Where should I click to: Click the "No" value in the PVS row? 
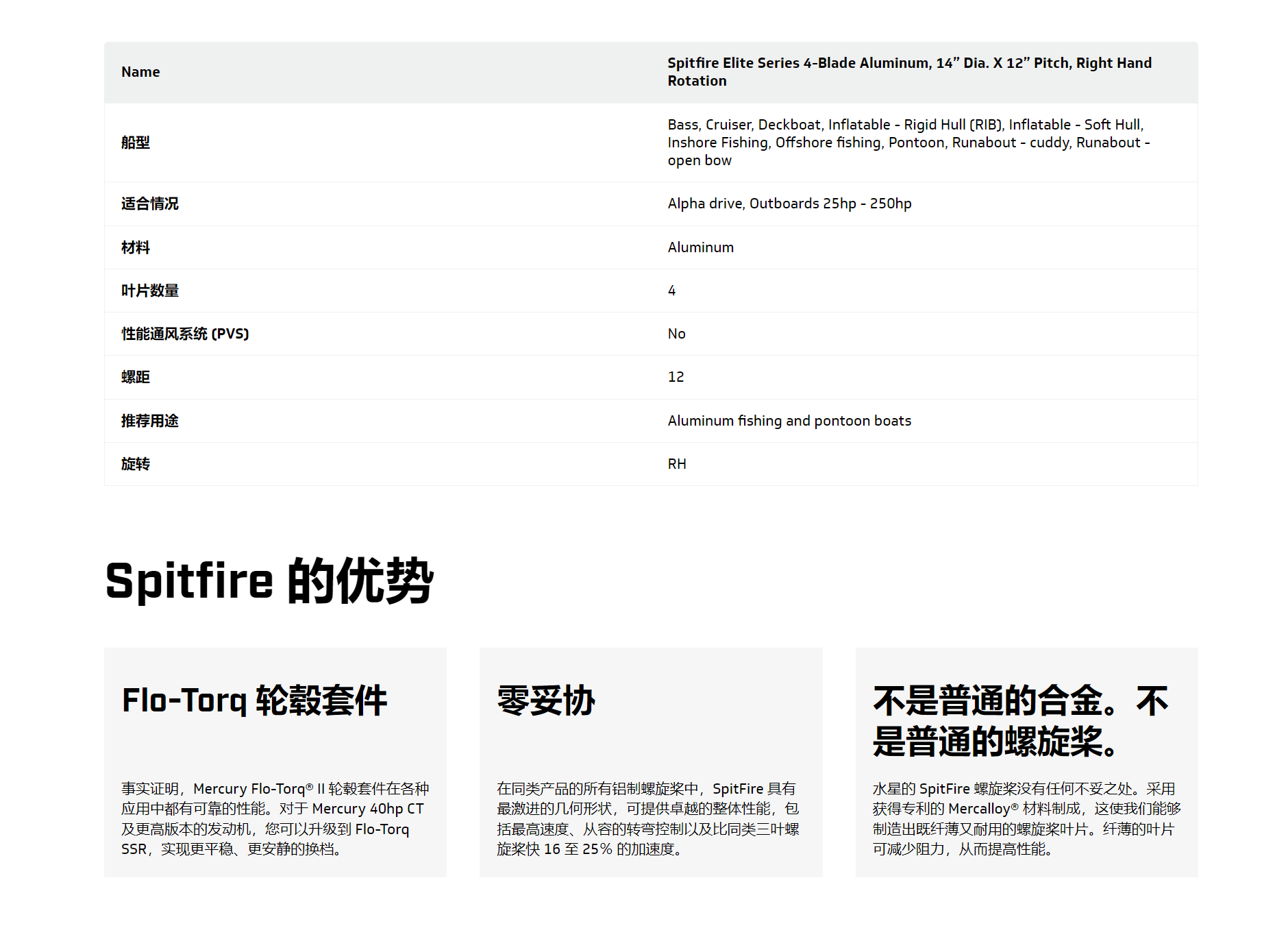pos(676,334)
